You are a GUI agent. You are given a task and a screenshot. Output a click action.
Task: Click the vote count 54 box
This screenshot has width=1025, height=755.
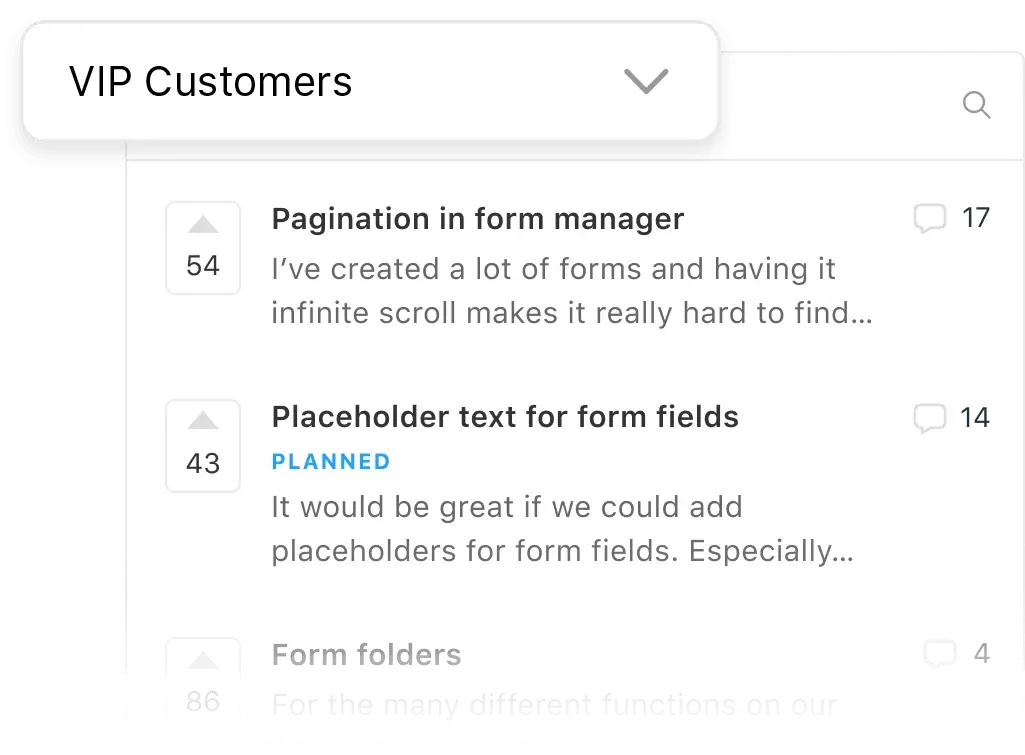tap(203, 264)
